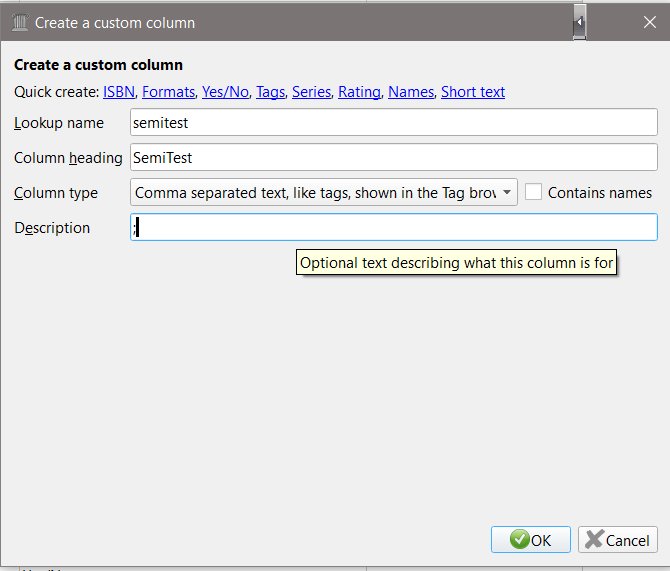Click the calibre library icon in title bar

coord(19,22)
